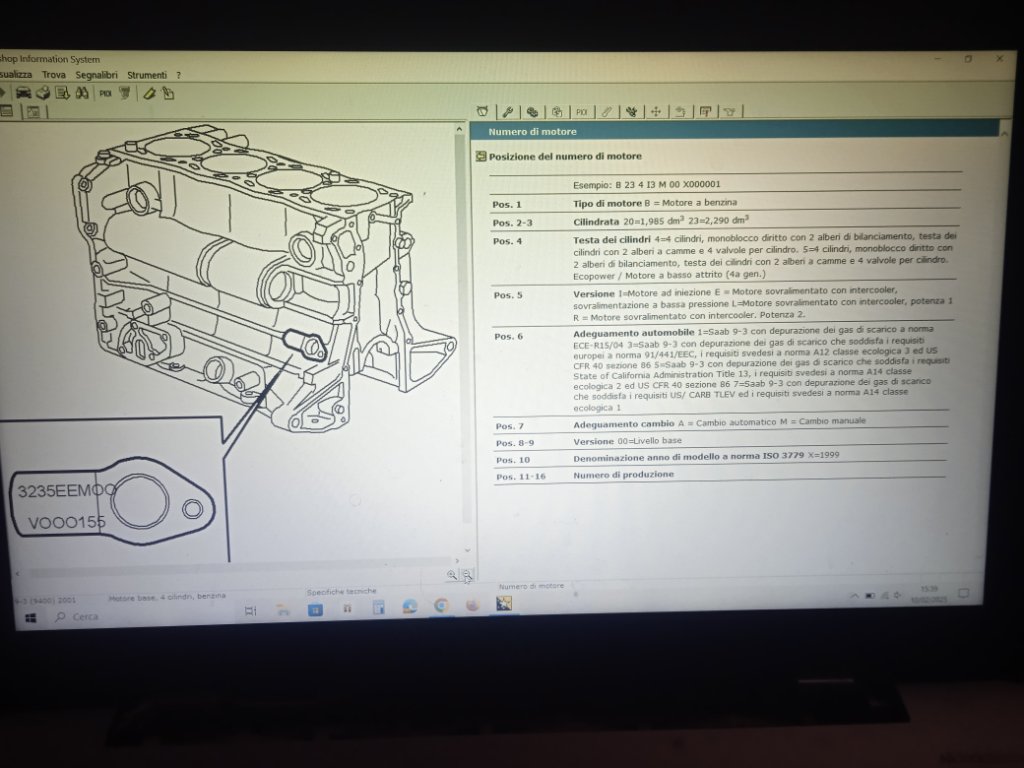Zoom out on the engine diagram

pyautogui.click(x=467, y=575)
